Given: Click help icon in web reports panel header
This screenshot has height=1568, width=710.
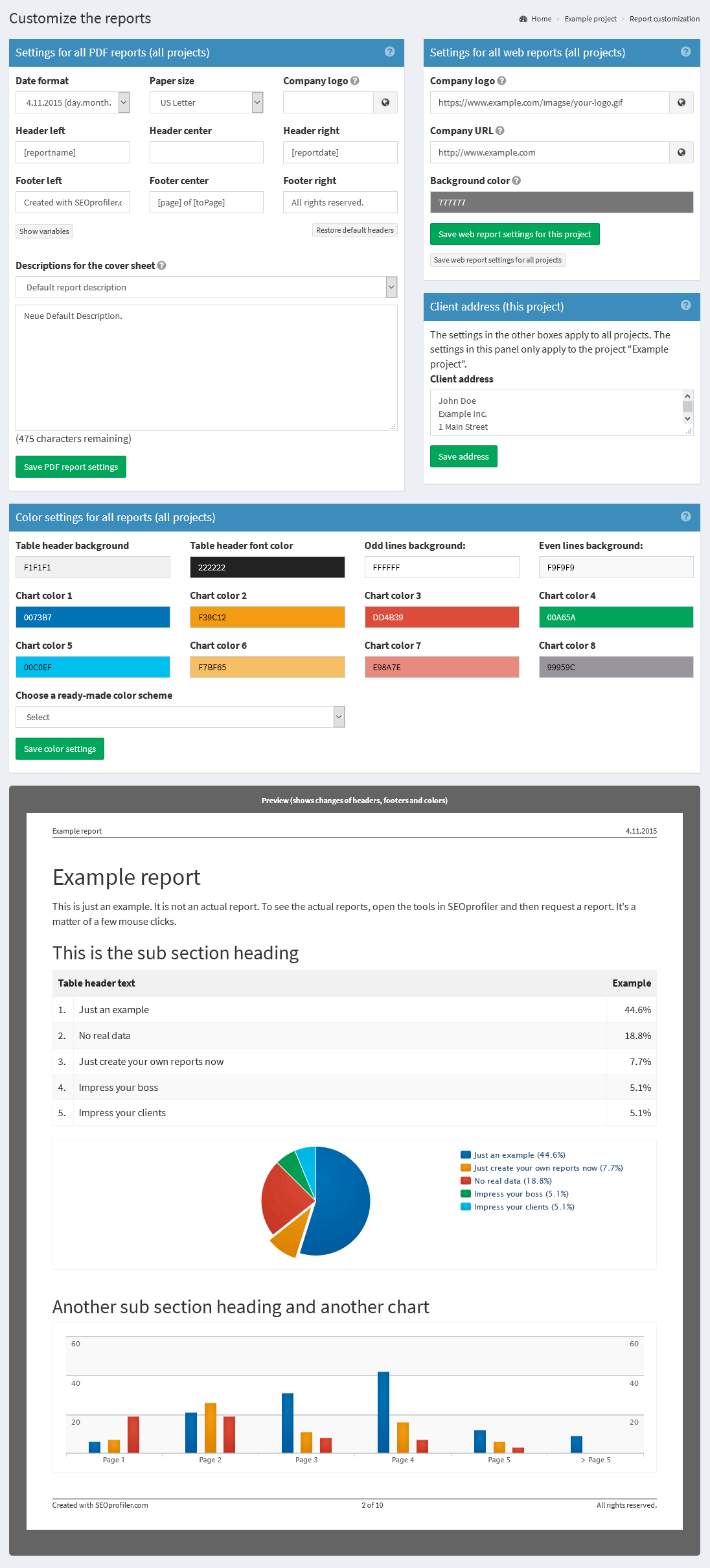Looking at the screenshot, I should tap(685, 52).
